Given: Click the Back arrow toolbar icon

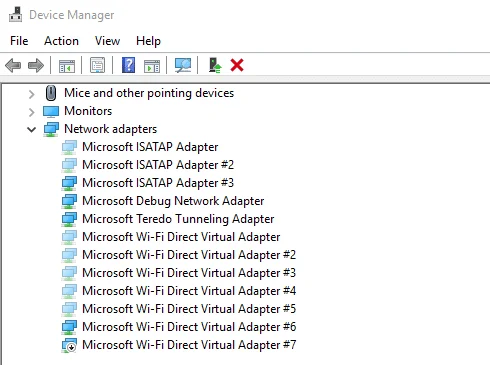Looking at the screenshot, I should click(13, 65).
